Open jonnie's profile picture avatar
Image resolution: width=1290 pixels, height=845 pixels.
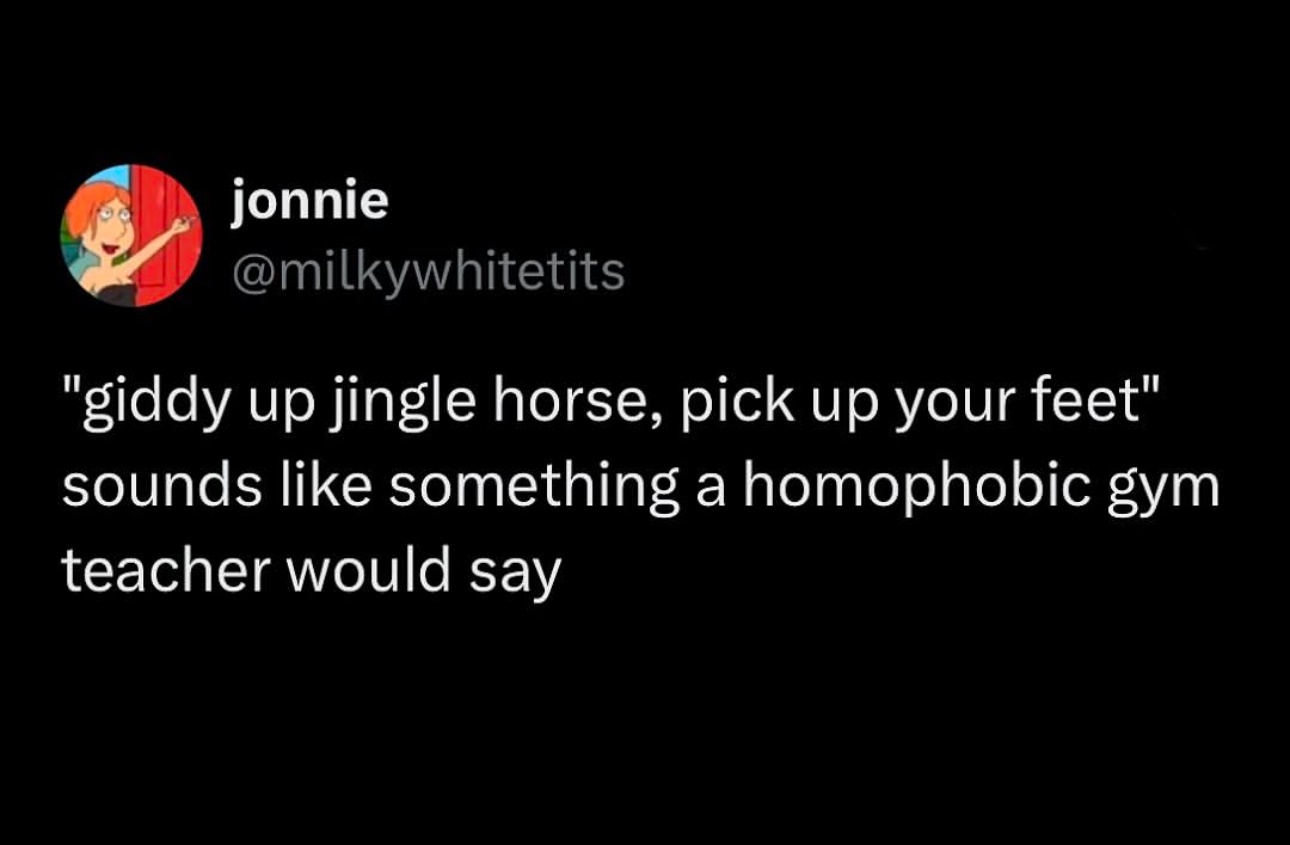pyautogui.click(x=132, y=236)
